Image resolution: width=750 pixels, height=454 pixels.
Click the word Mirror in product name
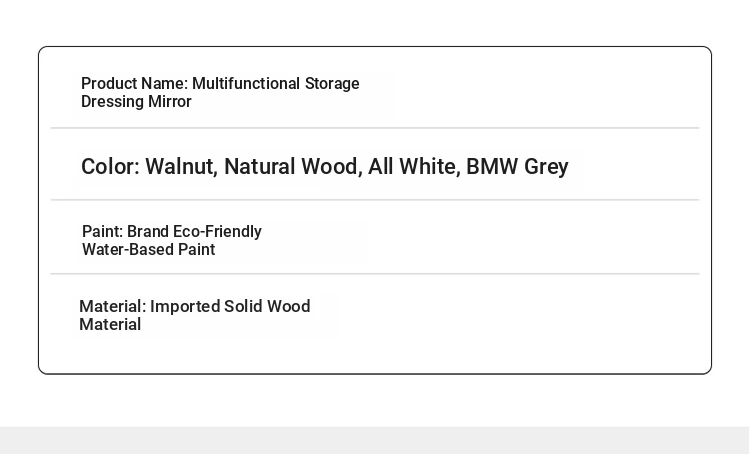(170, 102)
